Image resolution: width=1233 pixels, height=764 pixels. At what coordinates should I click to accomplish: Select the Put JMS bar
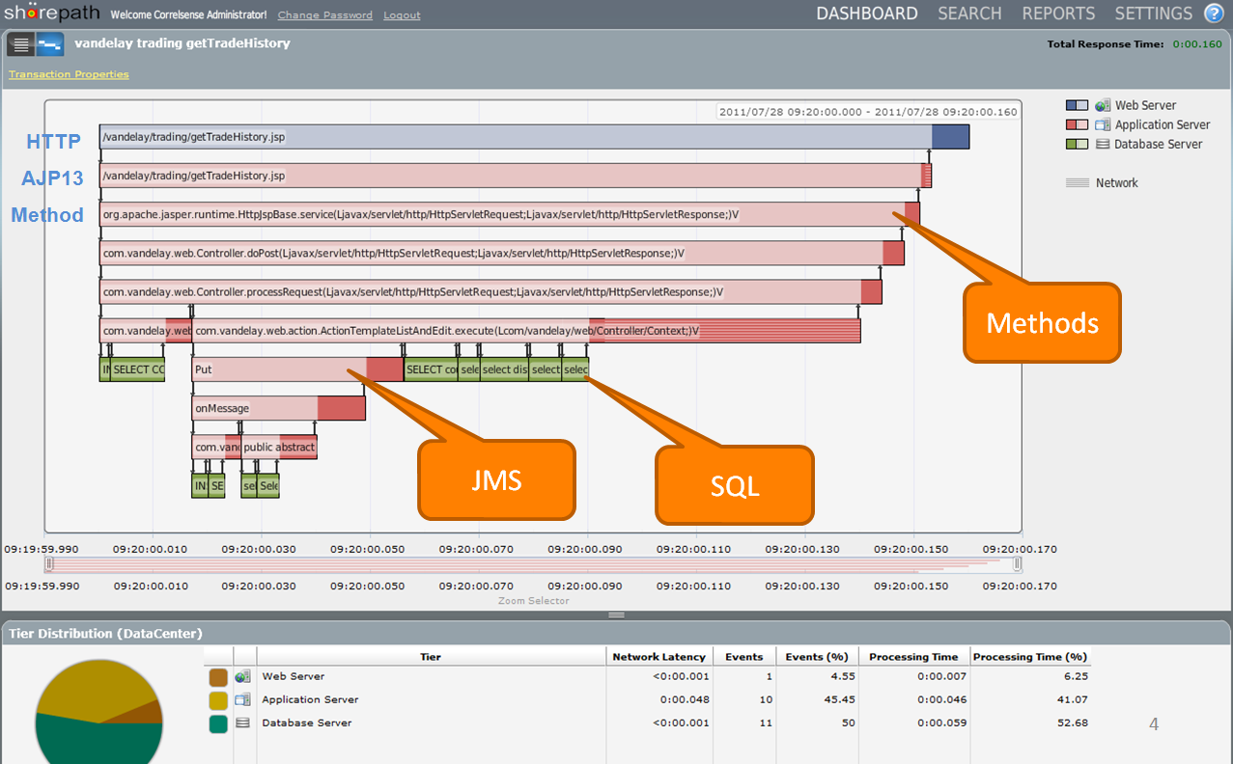[297, 370]
